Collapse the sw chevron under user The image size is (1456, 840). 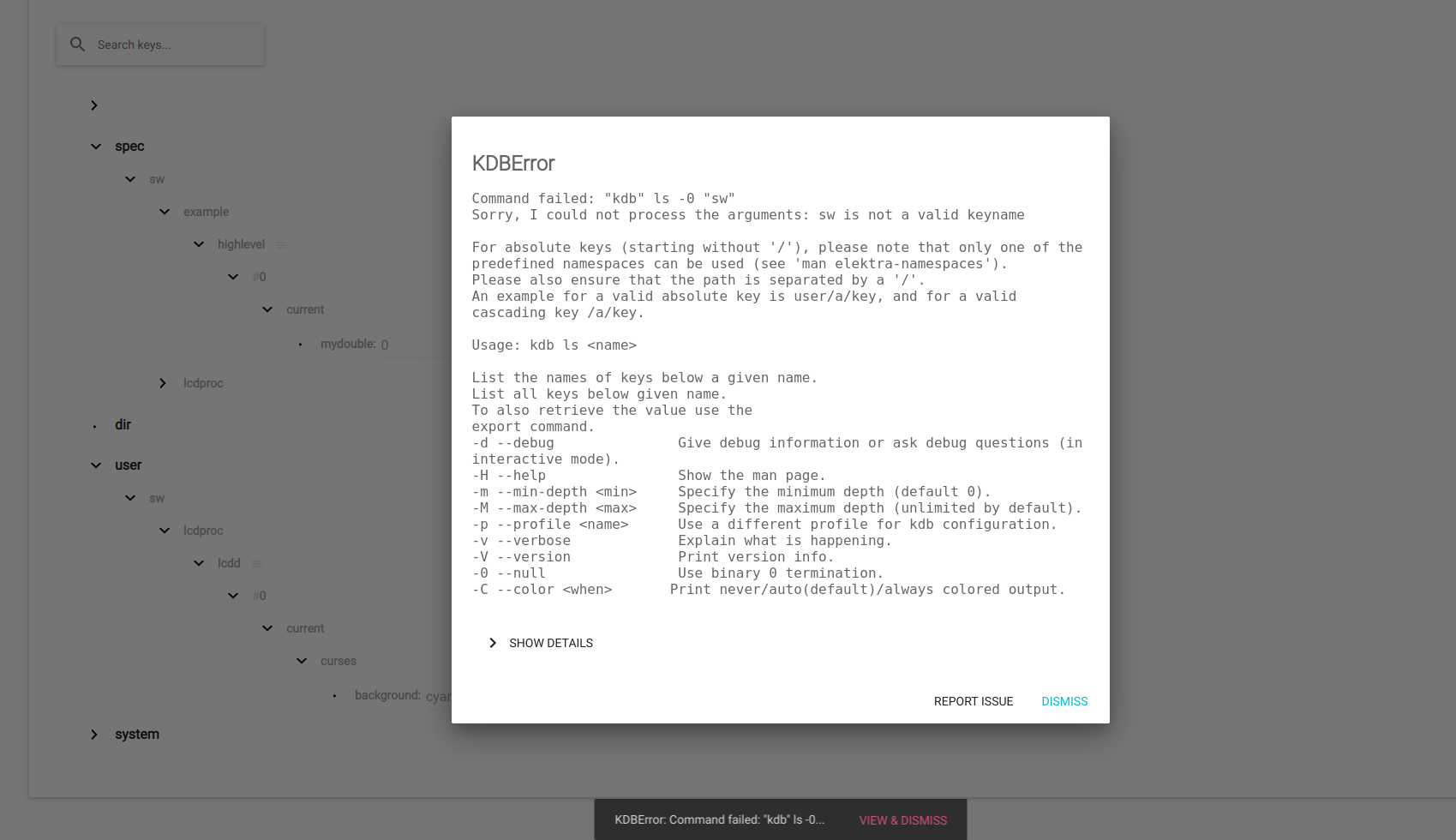(x=130, y=498)
